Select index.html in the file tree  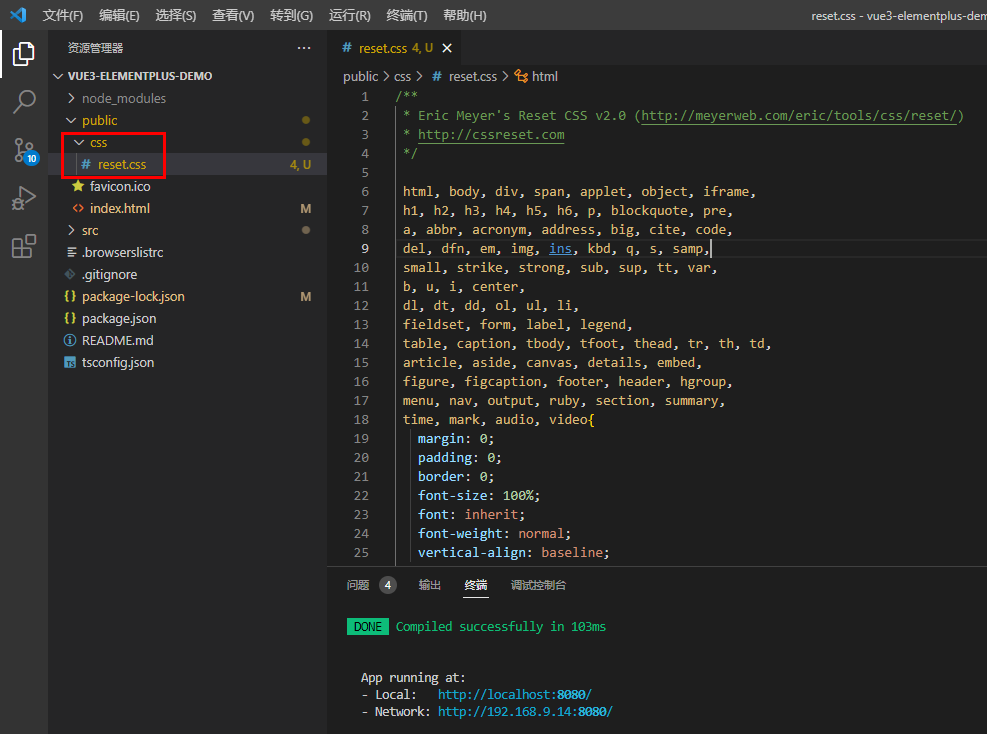point(120,208)
